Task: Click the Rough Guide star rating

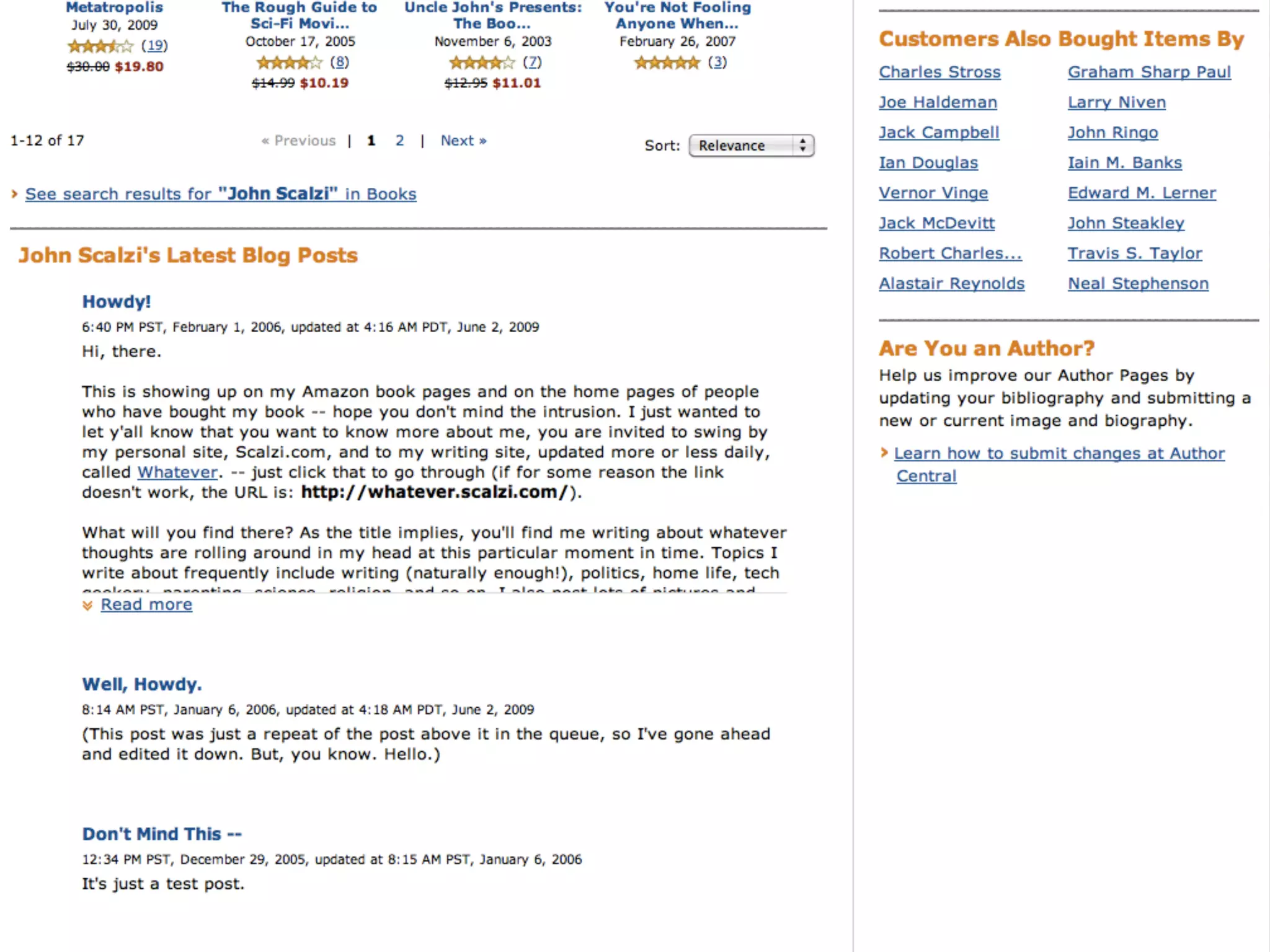Action: pos(289,63)
